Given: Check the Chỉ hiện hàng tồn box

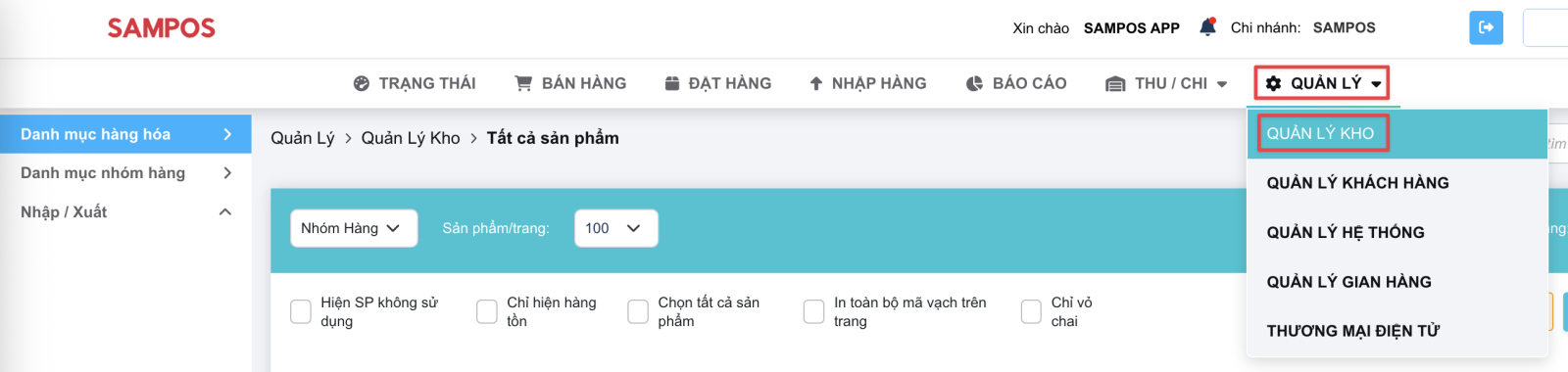Looking at the screenshot, I should pos(487,311).
